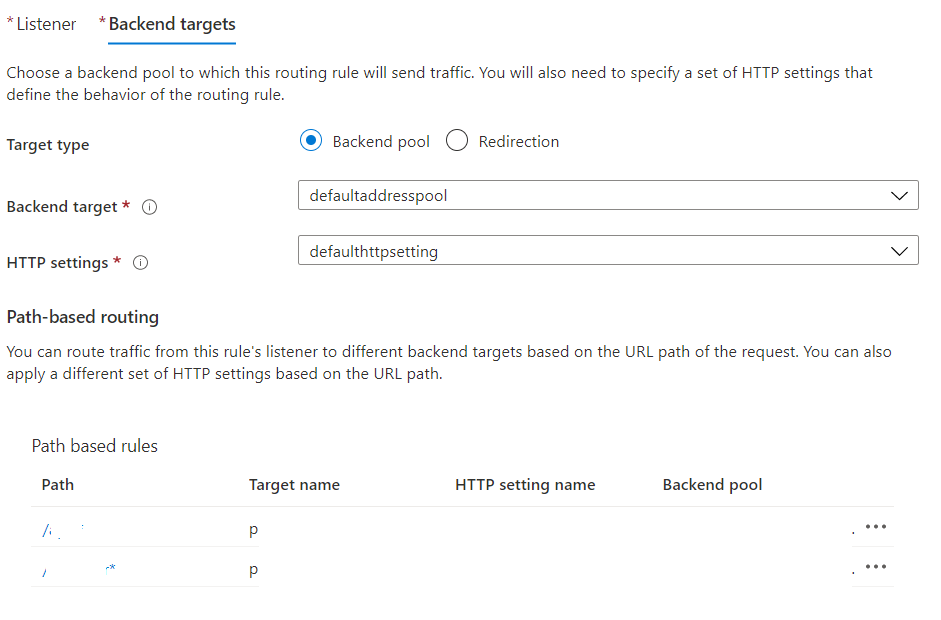Select the Backend targets tab
941x620 pixels.
pyautogui.click(x=172, y=23)
